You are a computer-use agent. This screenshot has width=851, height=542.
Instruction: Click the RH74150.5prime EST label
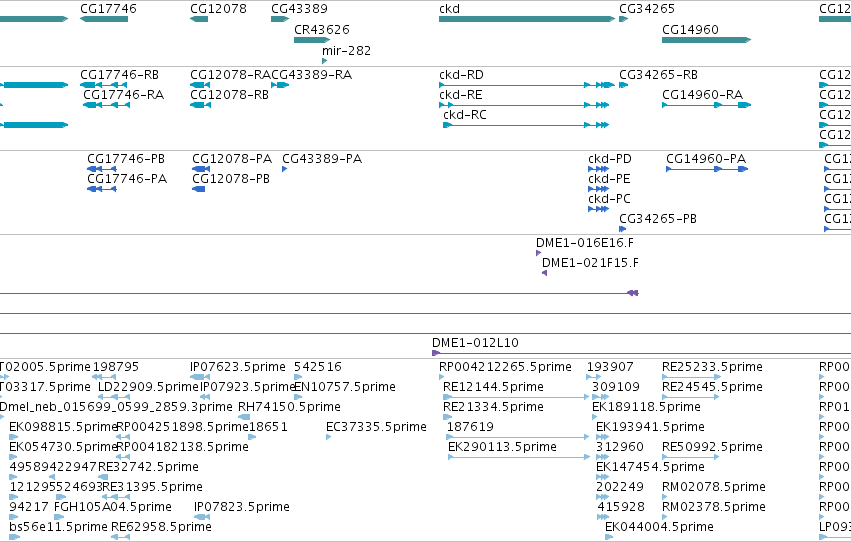[x=289, y=407]
